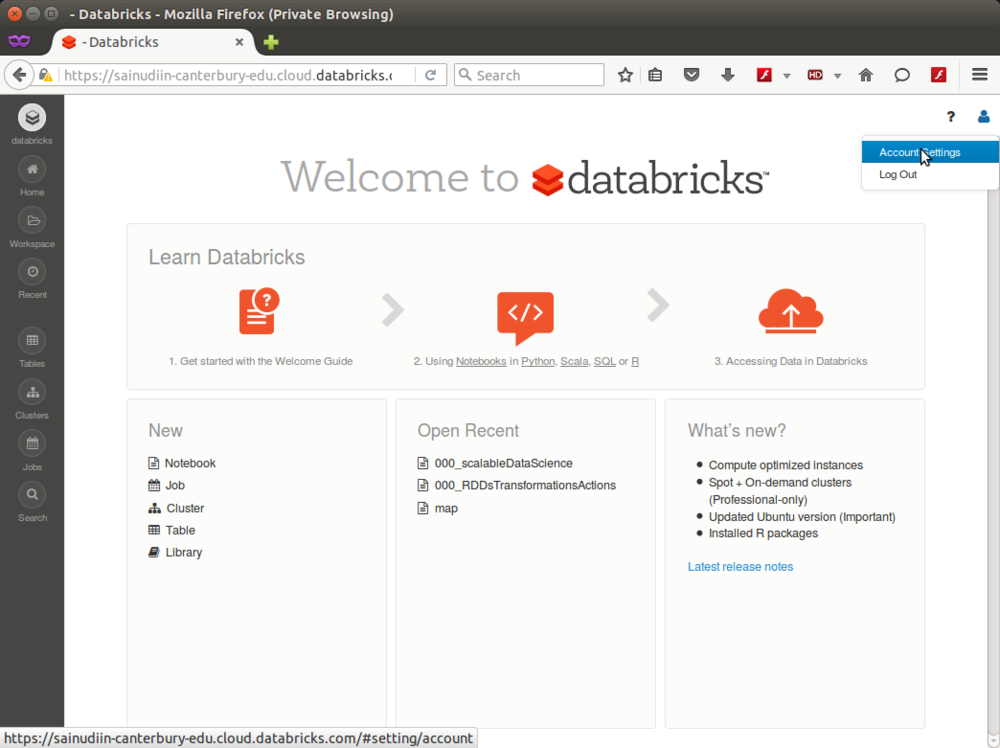Screen dimensions: 1000x748
Task: Follow the Python link
Action: click(538, 362)
